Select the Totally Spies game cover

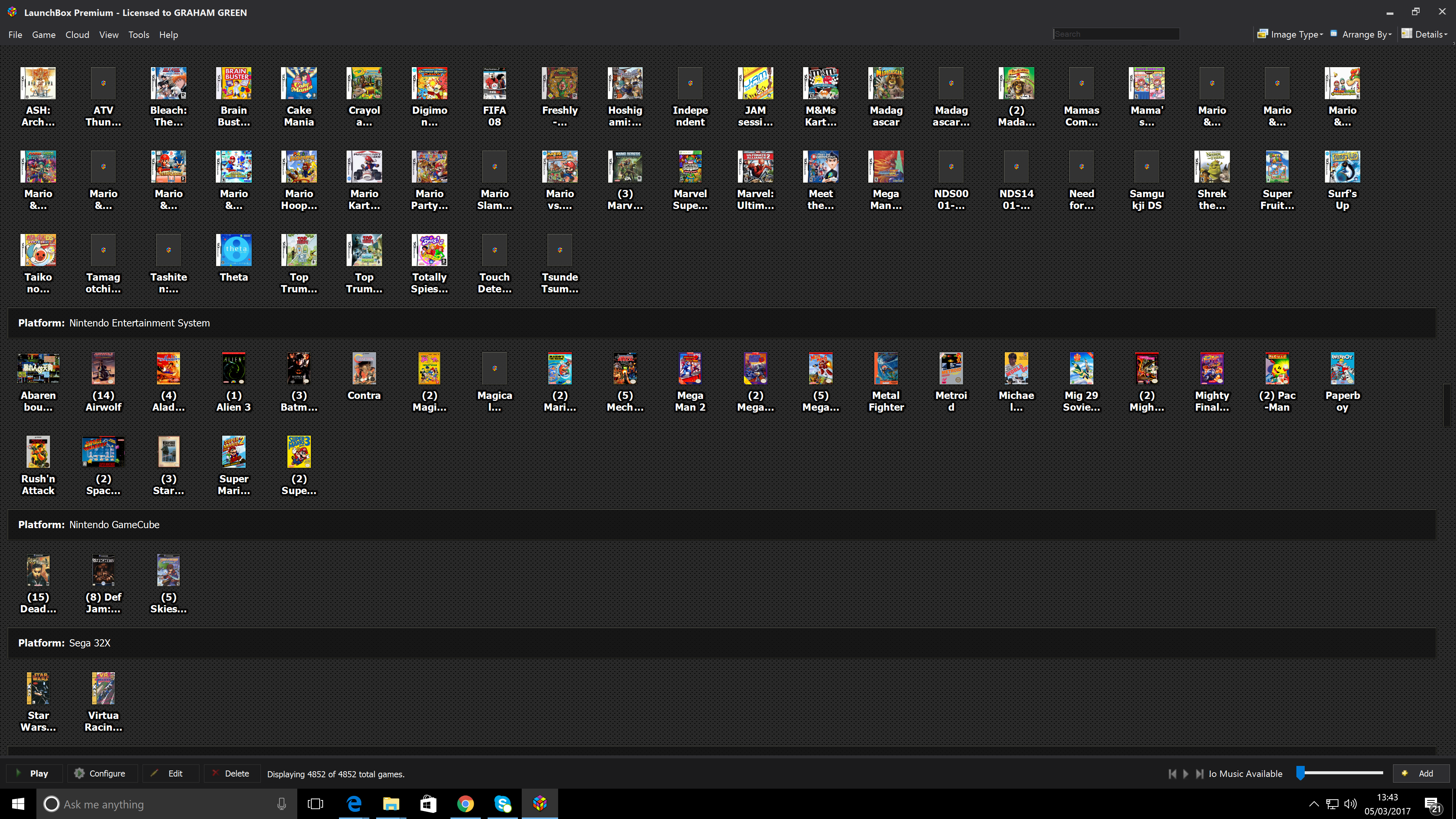(430, 250)
